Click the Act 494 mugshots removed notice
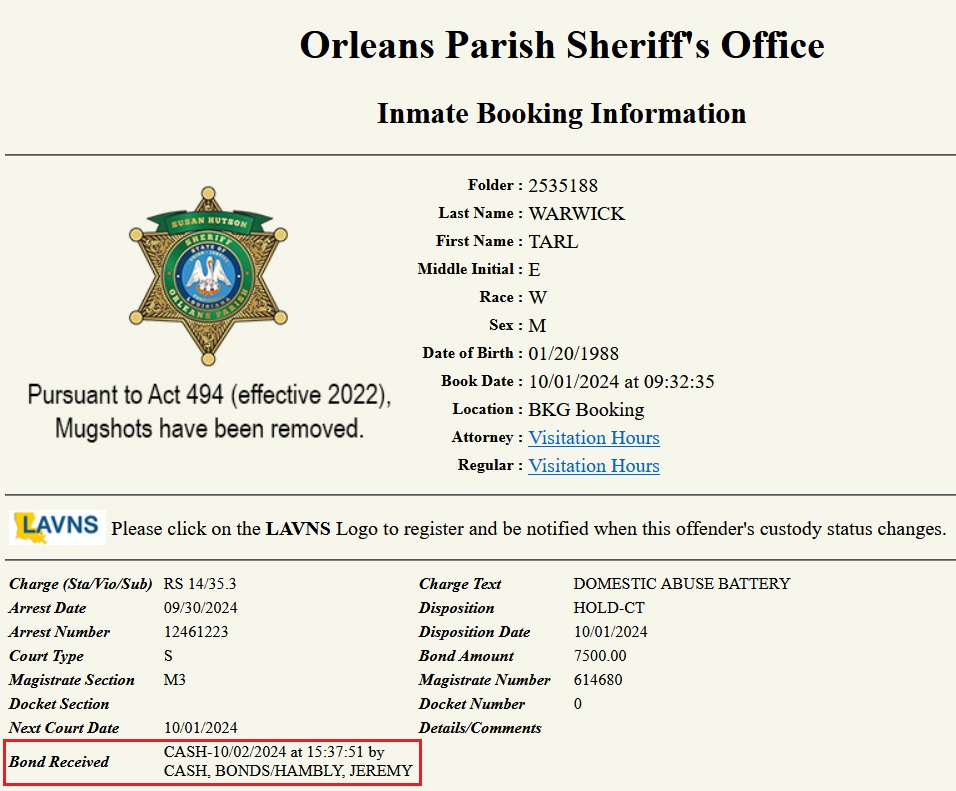 click(x=209, y=412)
